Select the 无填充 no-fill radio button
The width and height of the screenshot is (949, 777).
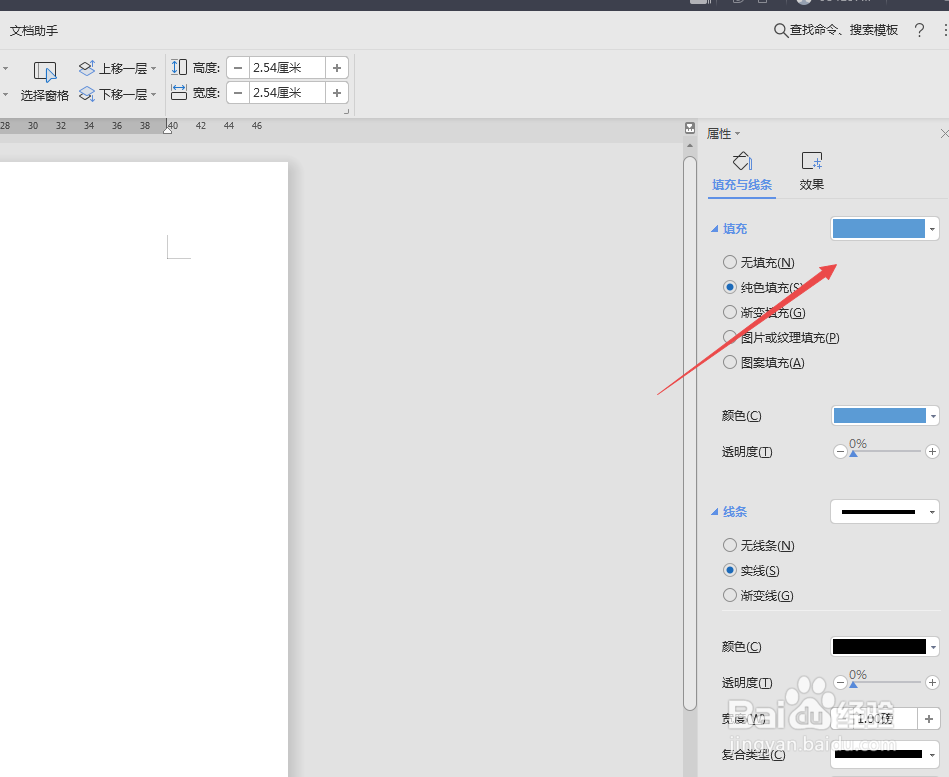pos(730,262)
